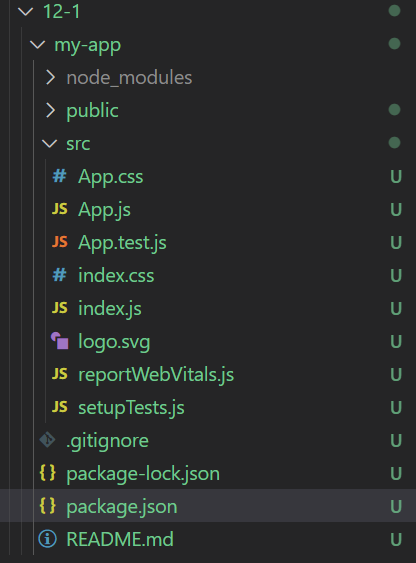
Task: Click the purple SVG icon beside logo.svg
Action: 60,341
